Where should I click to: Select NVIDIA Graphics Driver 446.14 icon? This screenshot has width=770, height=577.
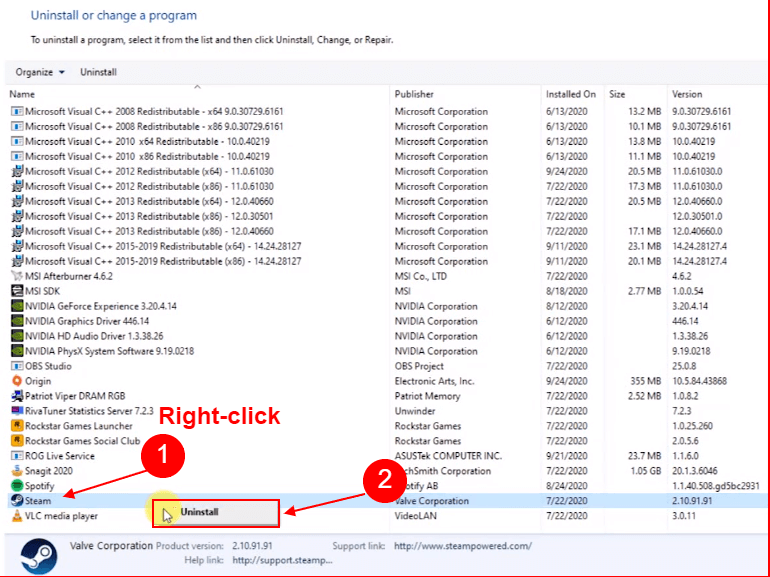point(17,321)
